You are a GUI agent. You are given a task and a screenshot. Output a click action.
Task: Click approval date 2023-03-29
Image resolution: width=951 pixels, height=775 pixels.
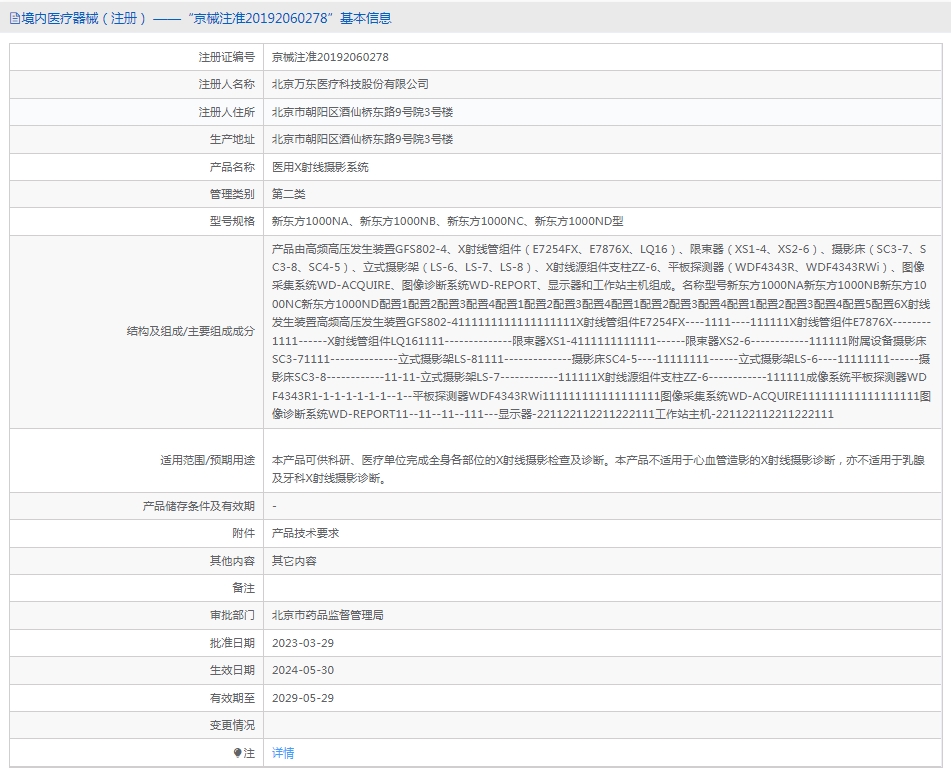303,643
